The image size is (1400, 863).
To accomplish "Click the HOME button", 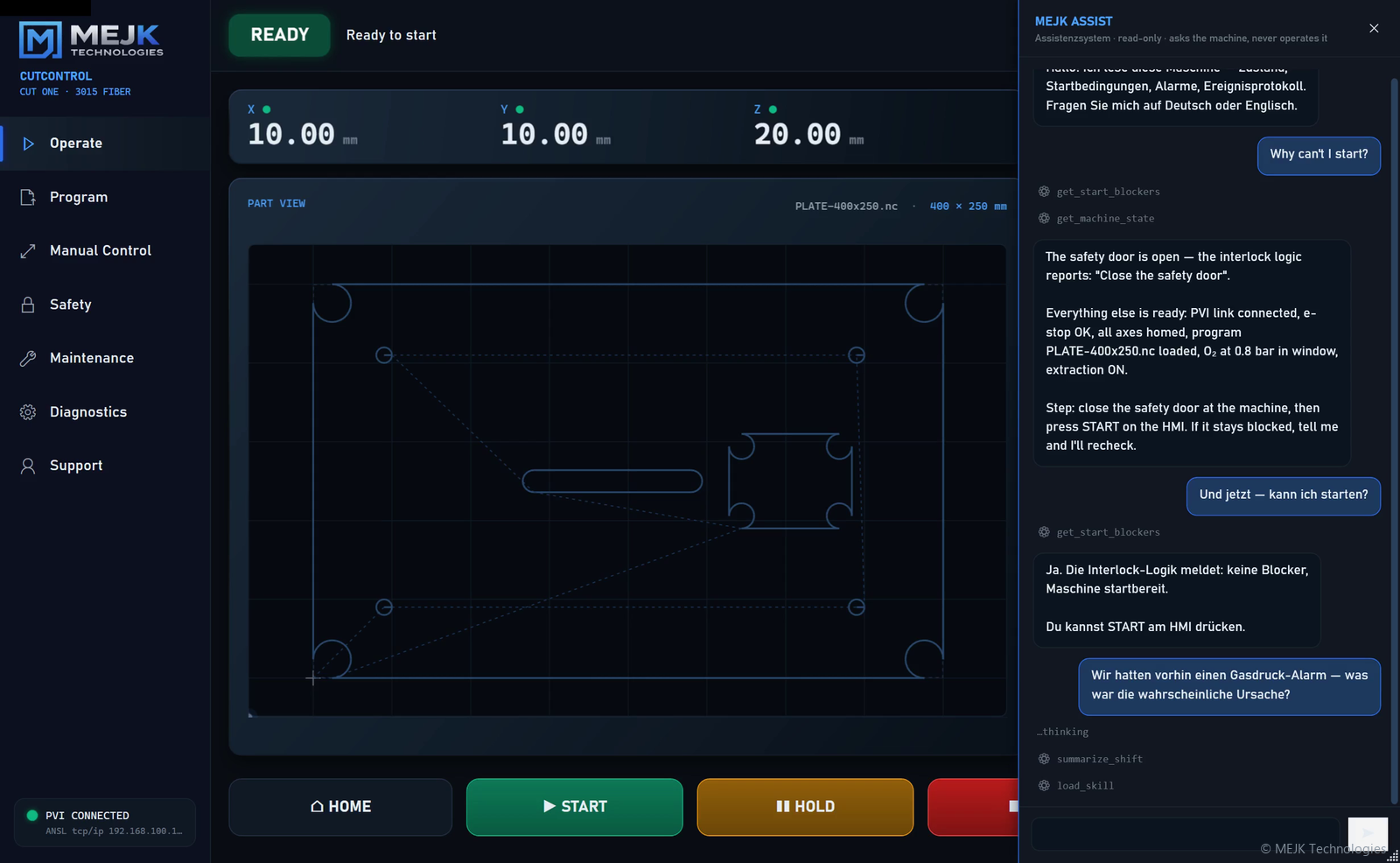I will [340, 807].
